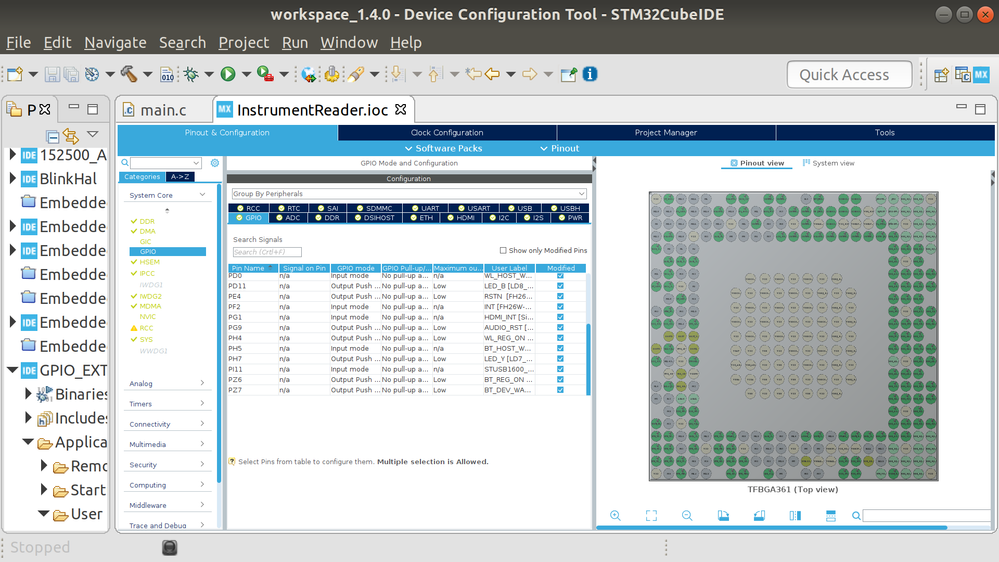Go to last edit location icon
This screenshot has height=562, width=999.
point(473,74)
